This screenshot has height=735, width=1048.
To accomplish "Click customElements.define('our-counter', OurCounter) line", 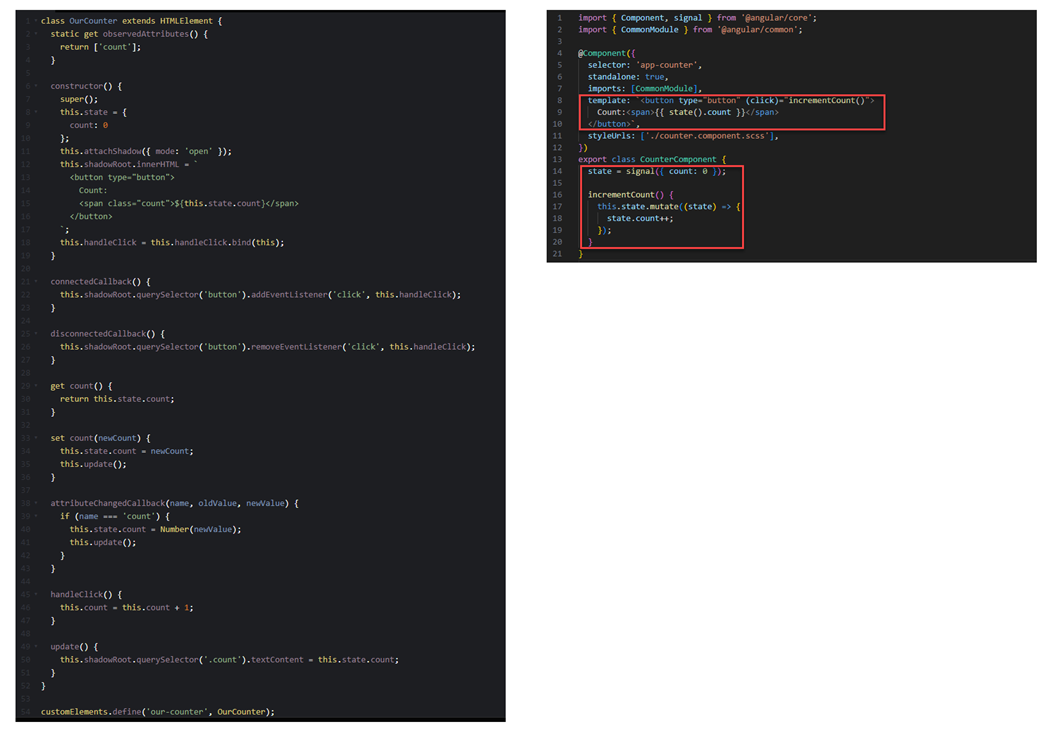I will pos(158,712).
